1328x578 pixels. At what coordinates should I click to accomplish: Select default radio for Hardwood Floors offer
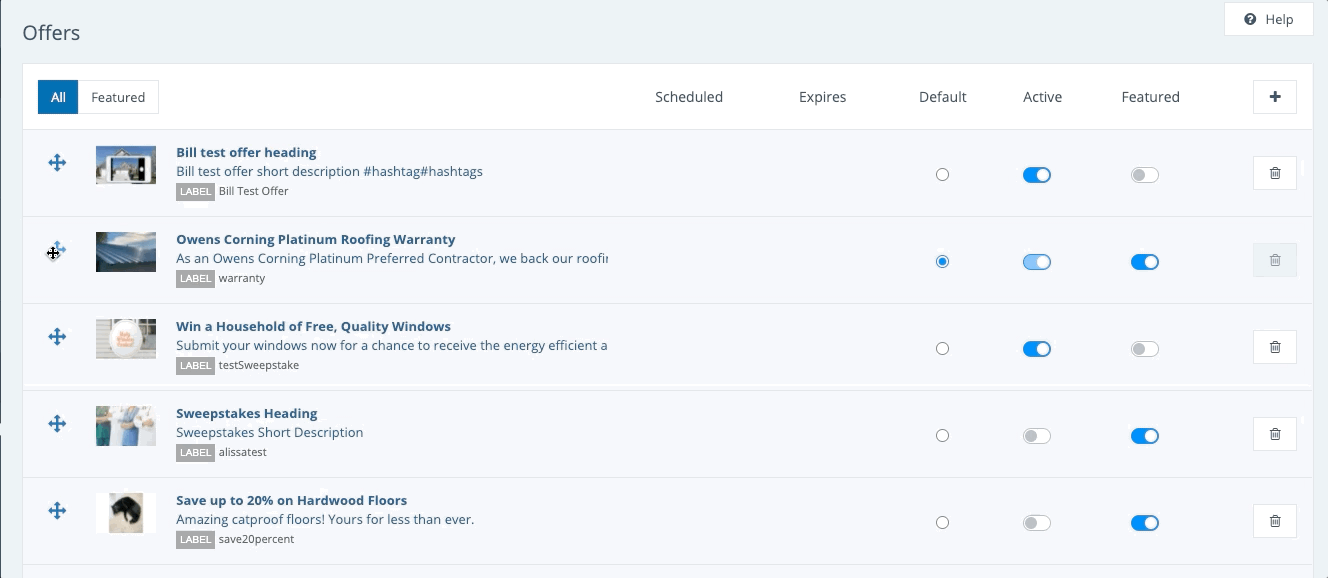coord(942,523)
